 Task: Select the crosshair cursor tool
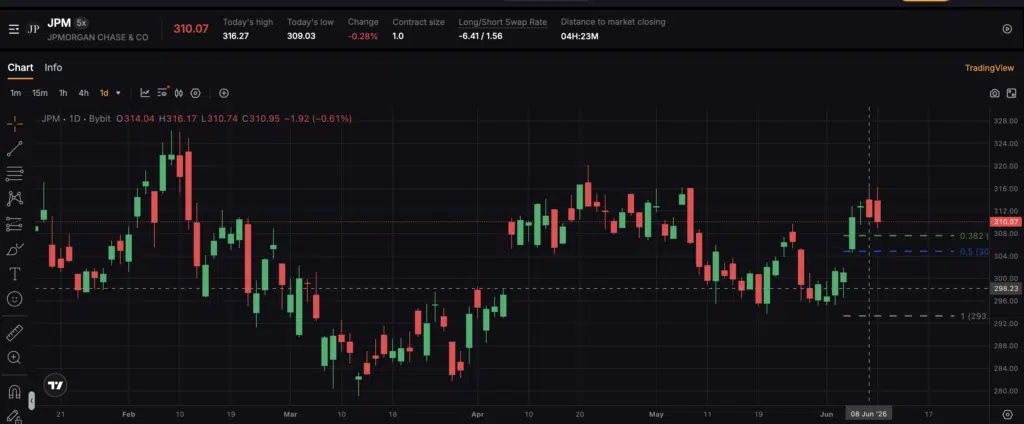pos(14,123)
